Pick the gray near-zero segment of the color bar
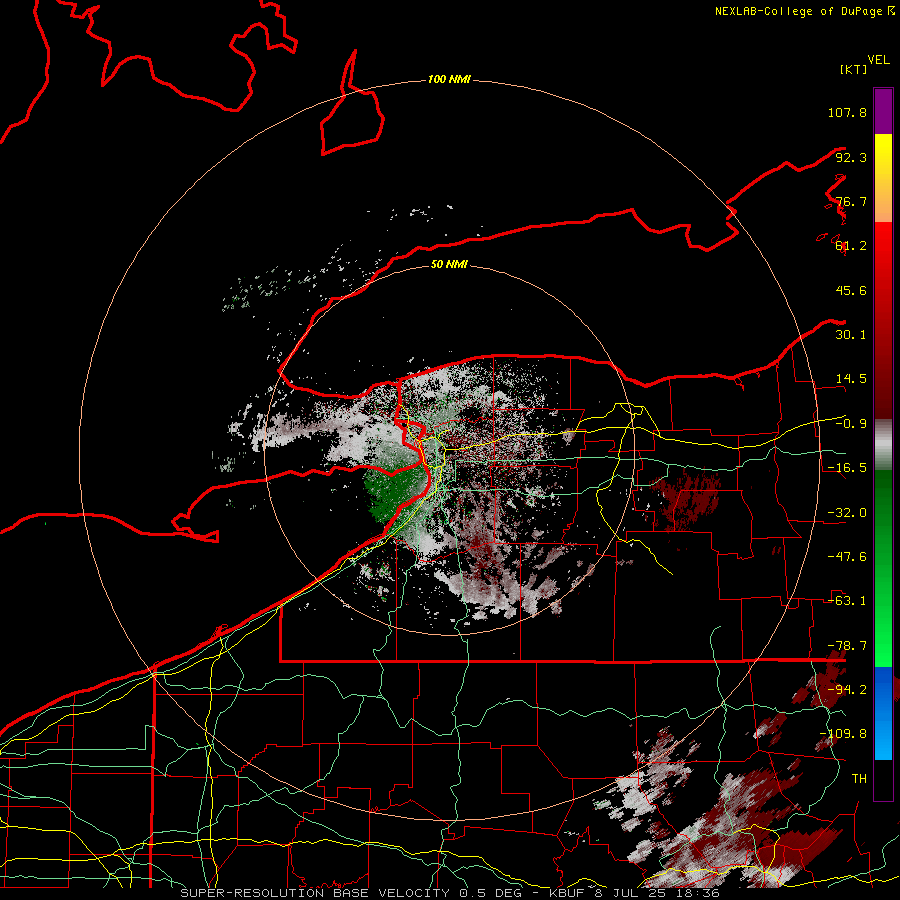Image resolution: width=900 pixels, height=900 pixels. (x=883, y=444)
